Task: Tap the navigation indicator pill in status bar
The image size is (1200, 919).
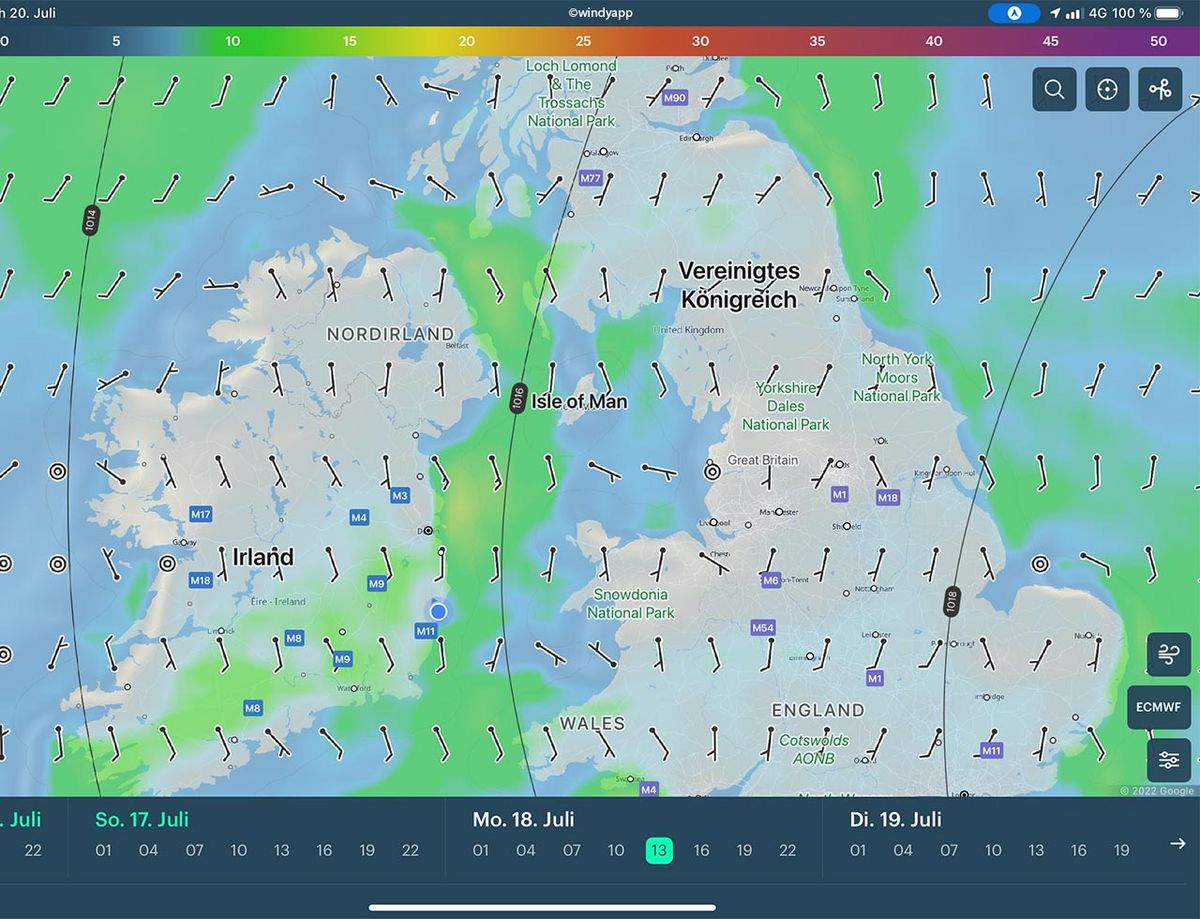Action: coord(1013,13)
